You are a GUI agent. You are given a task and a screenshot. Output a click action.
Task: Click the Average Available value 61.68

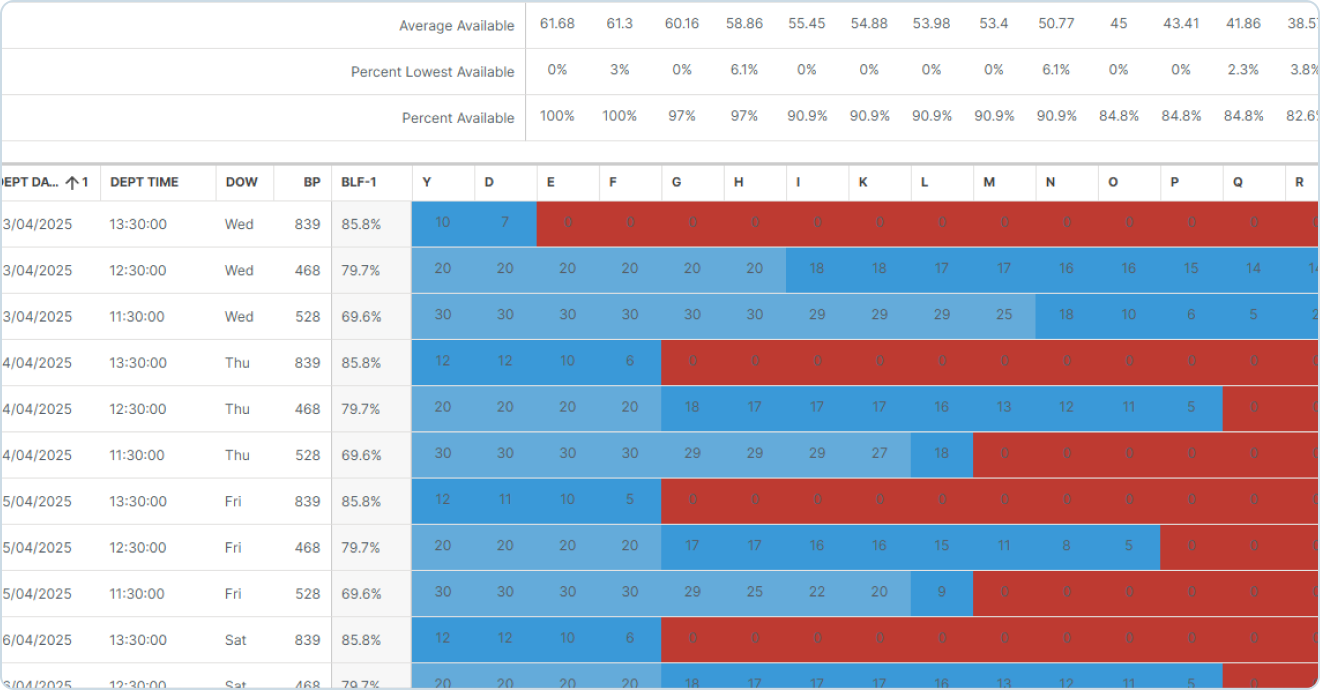pyautogui.click(x=557, y=24)
